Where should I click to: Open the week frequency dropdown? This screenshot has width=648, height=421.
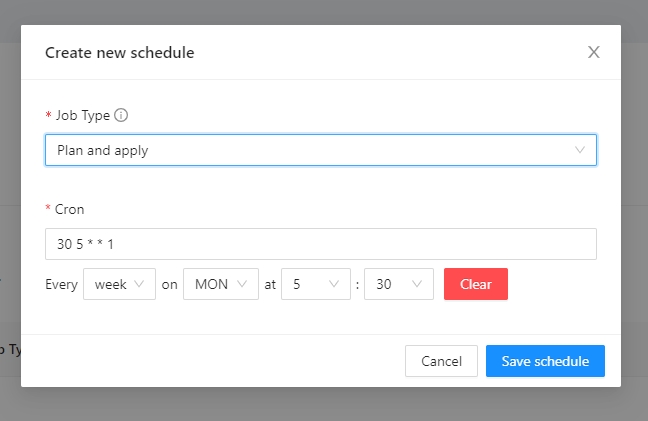(x=118, y=284)
